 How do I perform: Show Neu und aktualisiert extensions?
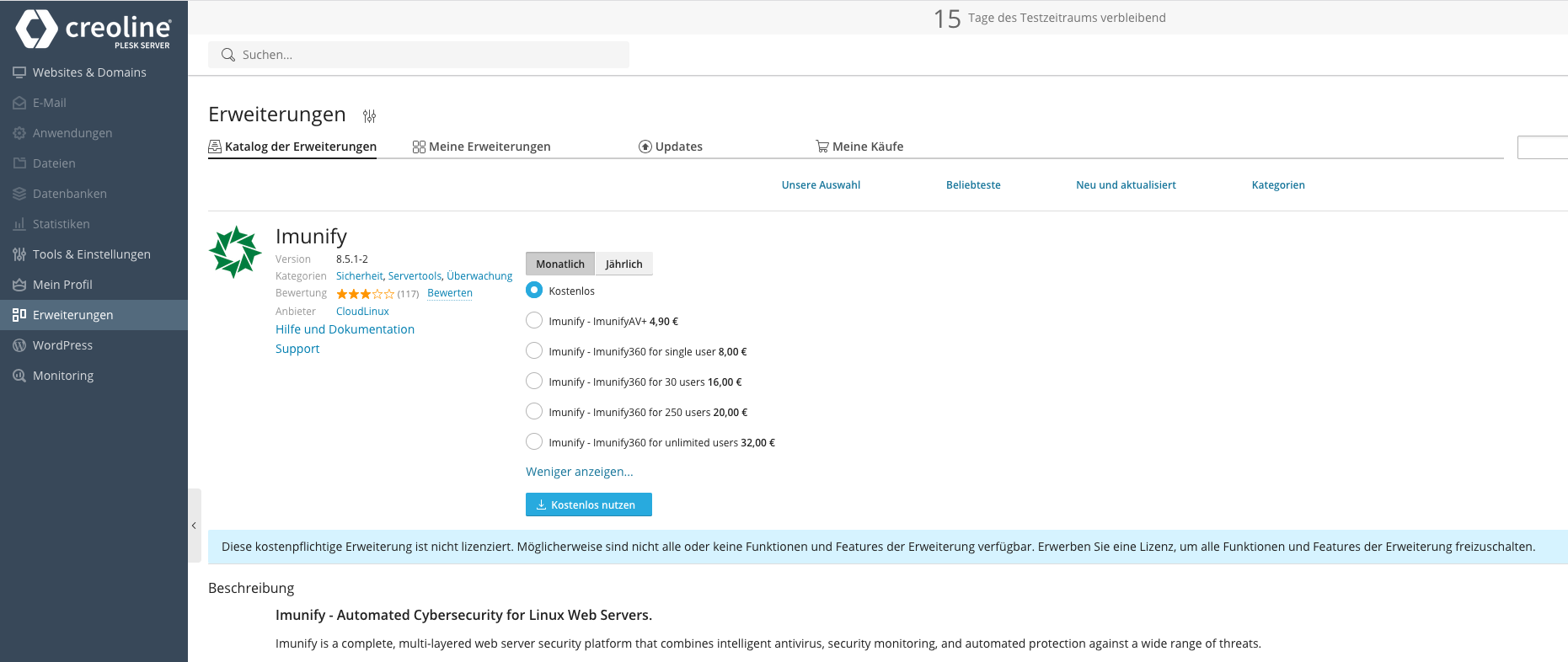point(1126,185)
